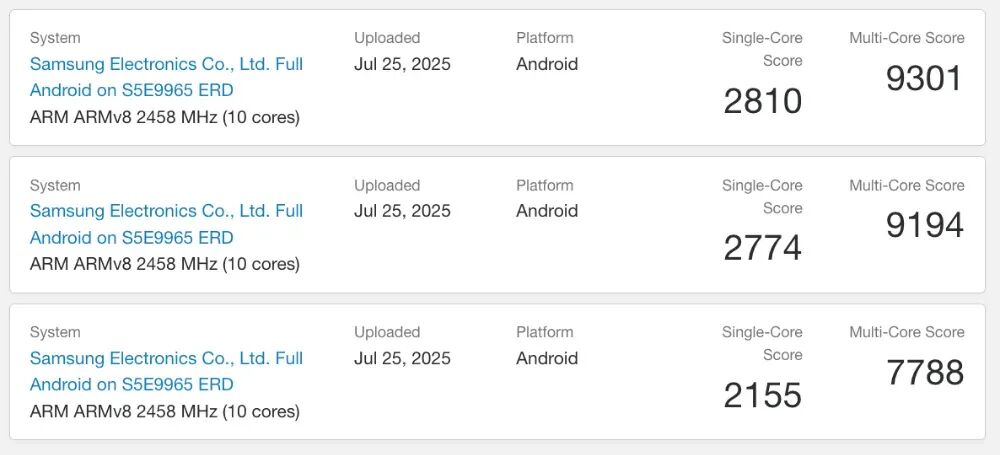Click the 2774 single-core score

[x=762, y=248]
